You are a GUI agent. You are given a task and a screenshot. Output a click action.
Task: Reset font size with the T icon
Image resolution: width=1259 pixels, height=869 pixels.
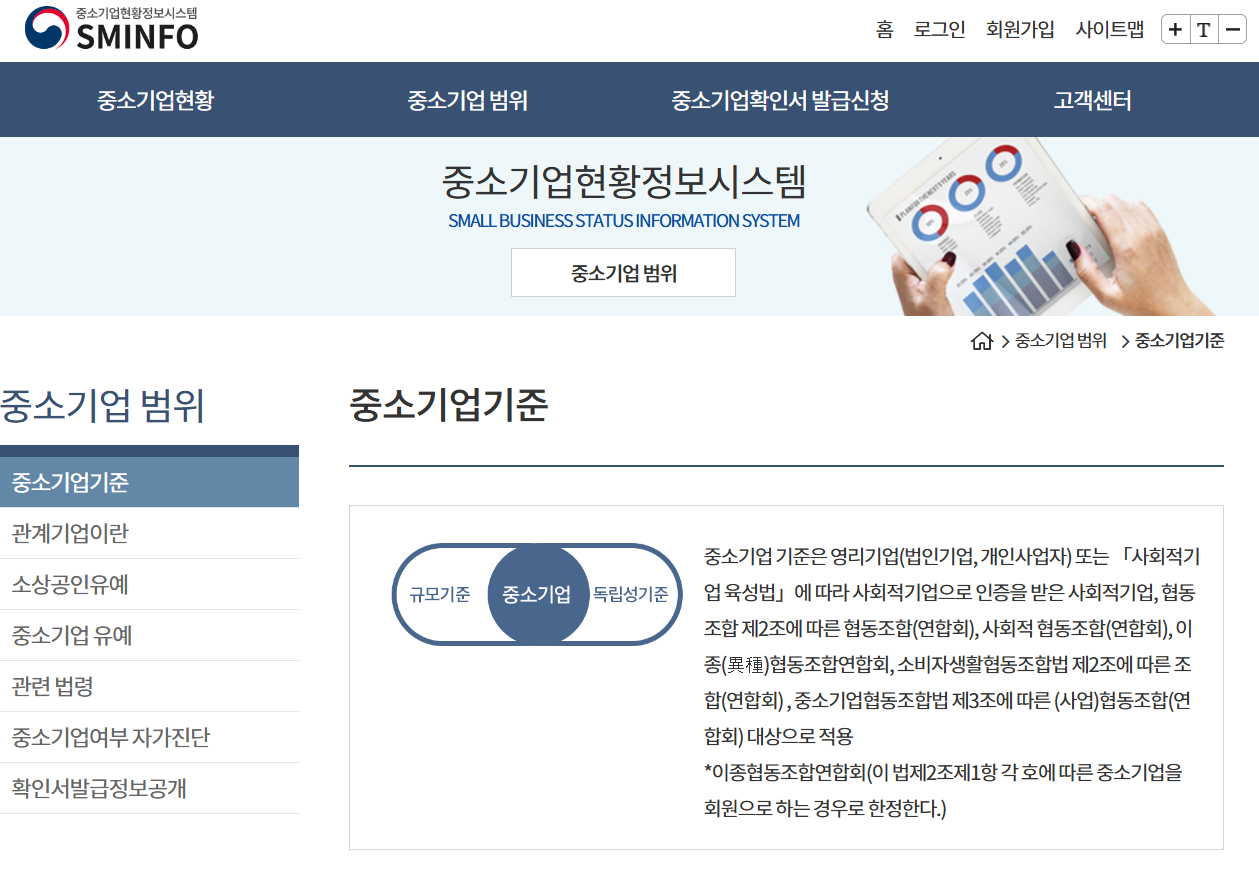pyautogui.click(x=1202, y=30)
